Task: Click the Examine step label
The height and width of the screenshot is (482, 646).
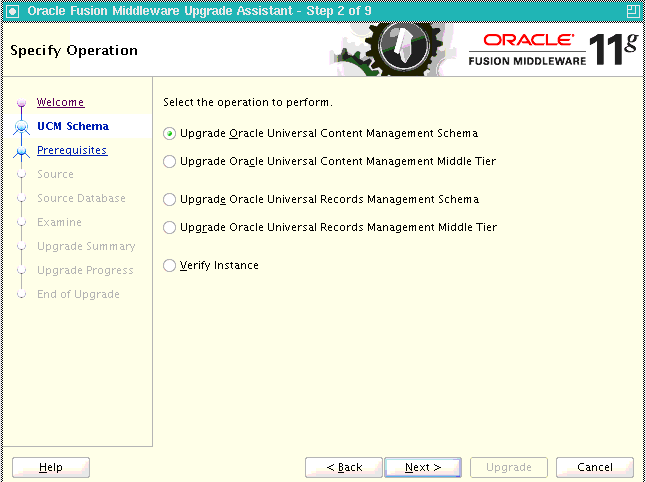Action: [x=59, y=222]
